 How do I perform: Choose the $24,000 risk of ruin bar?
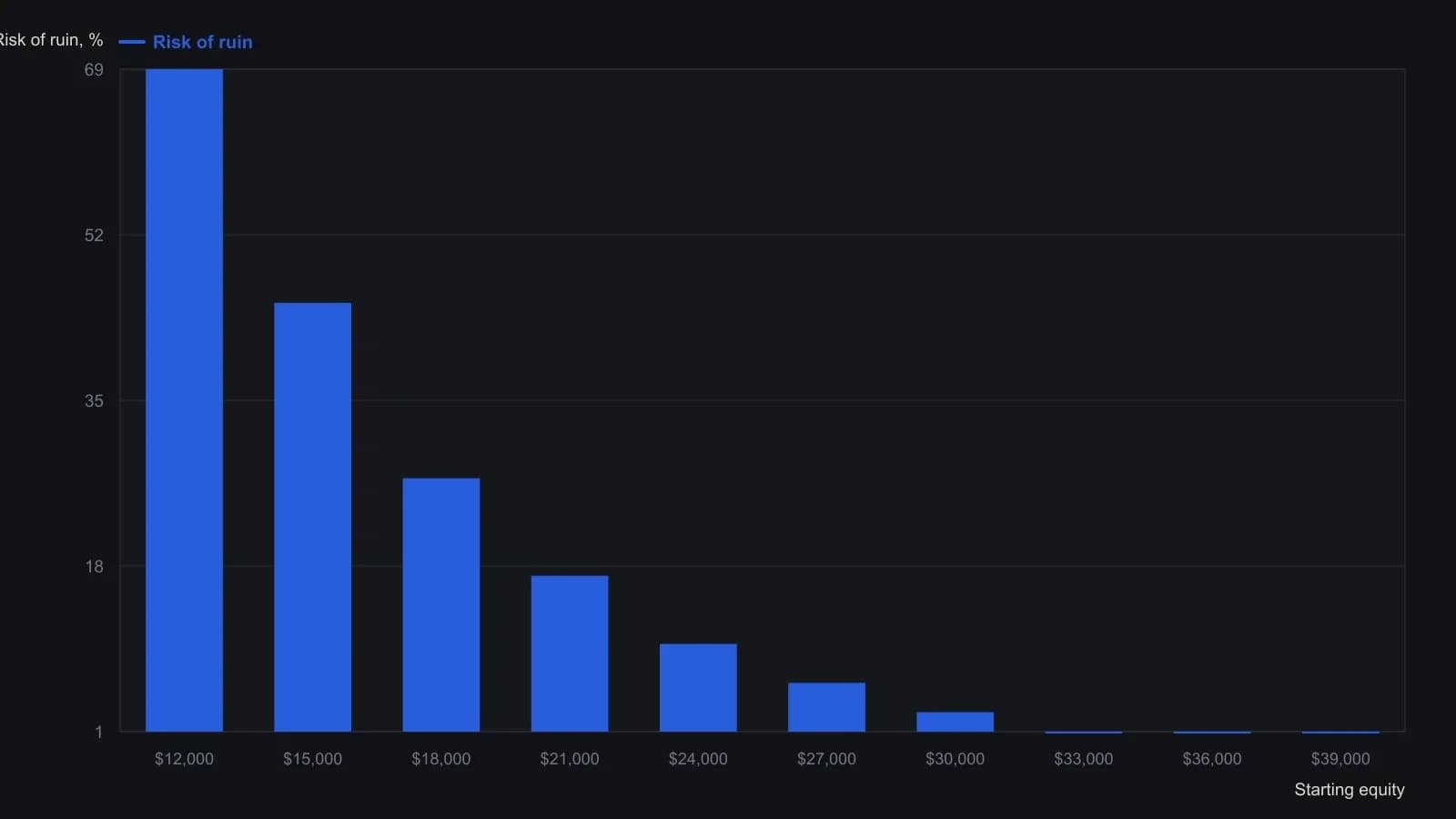pos(698,688)
